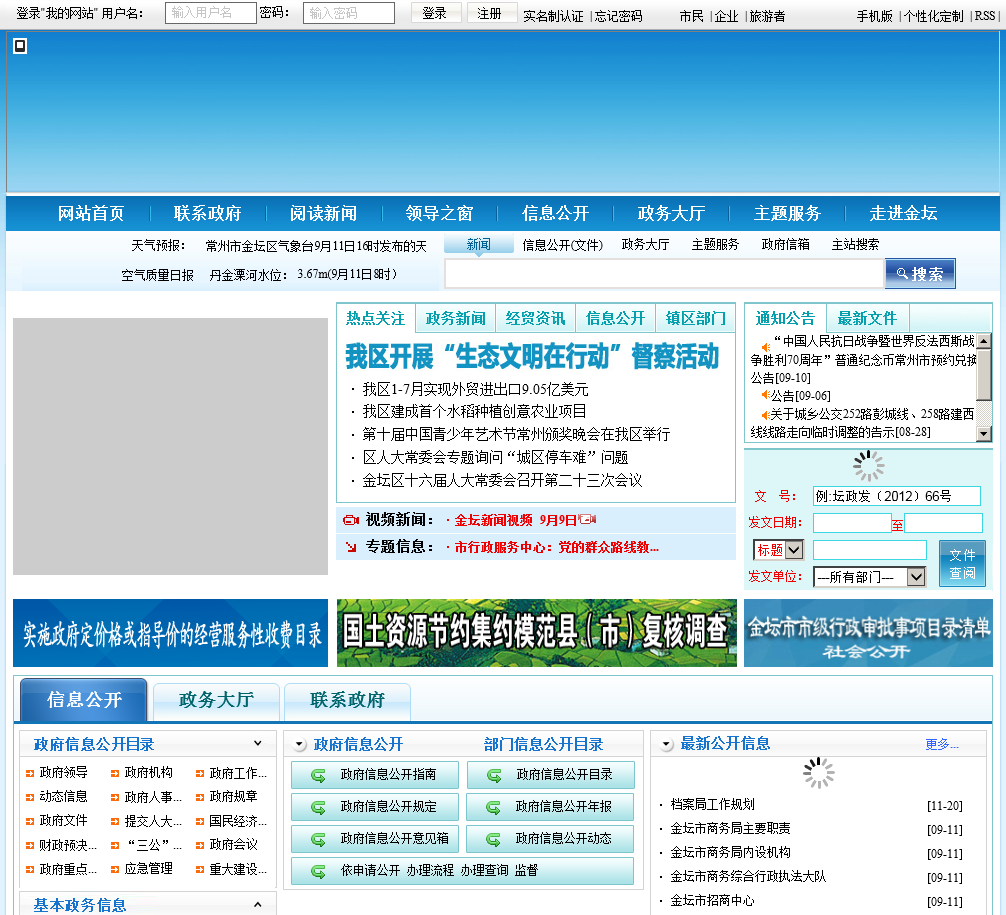
Task: Select the 最新文件 tab
Action: tap(867, 318)
